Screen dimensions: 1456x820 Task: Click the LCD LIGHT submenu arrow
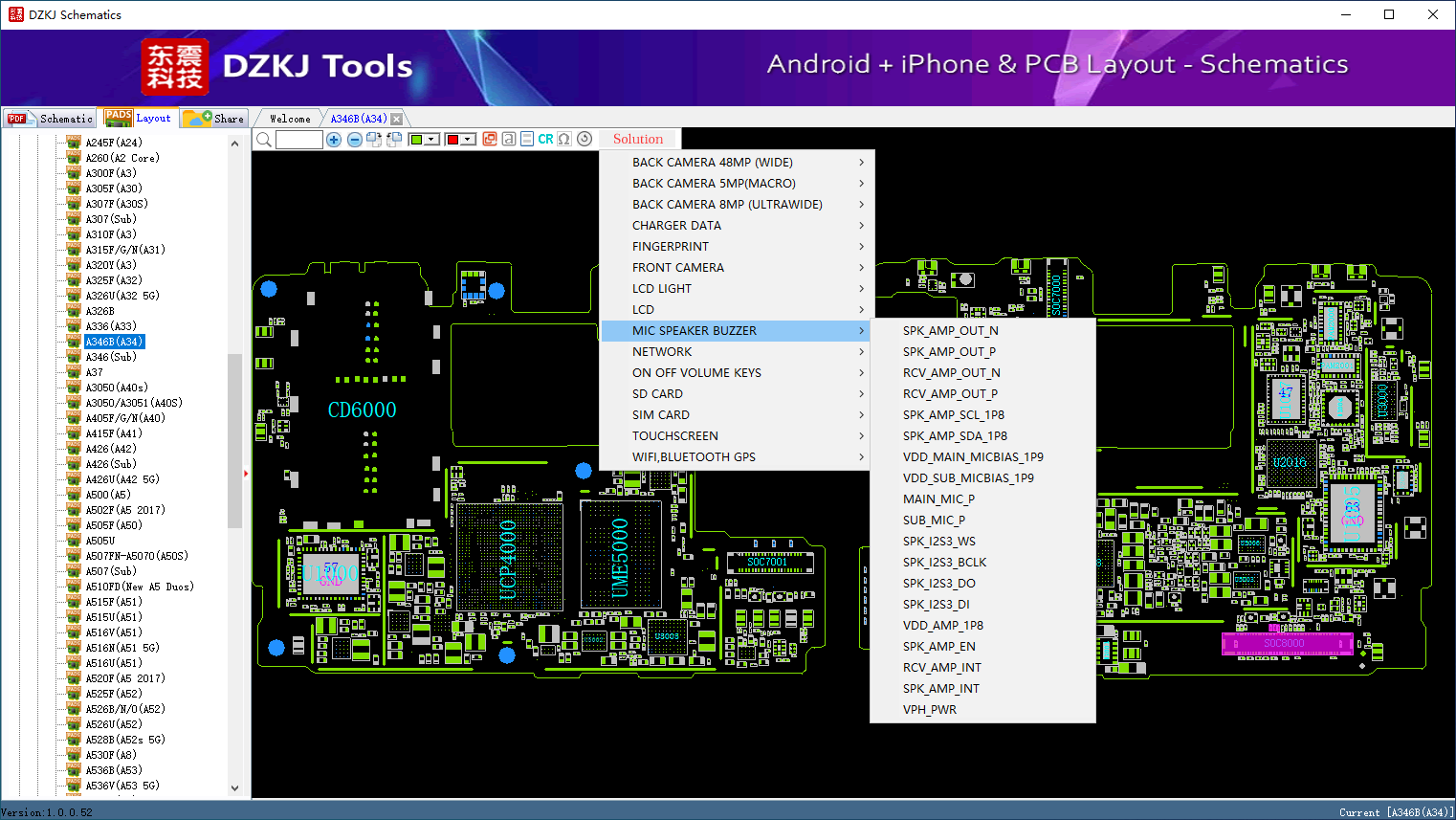pos(861,289)
